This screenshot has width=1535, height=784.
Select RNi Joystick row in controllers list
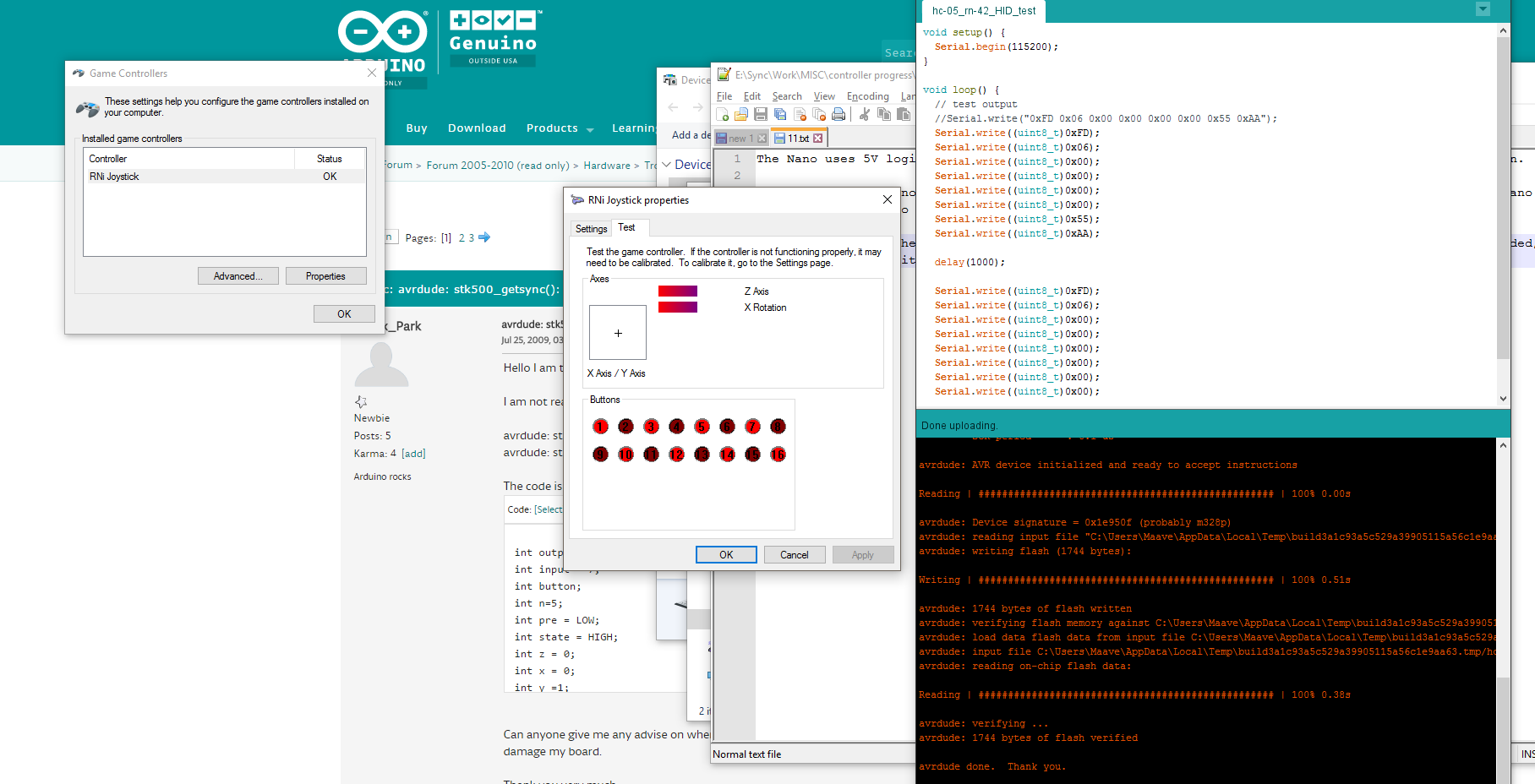click(x=225, y=177)
